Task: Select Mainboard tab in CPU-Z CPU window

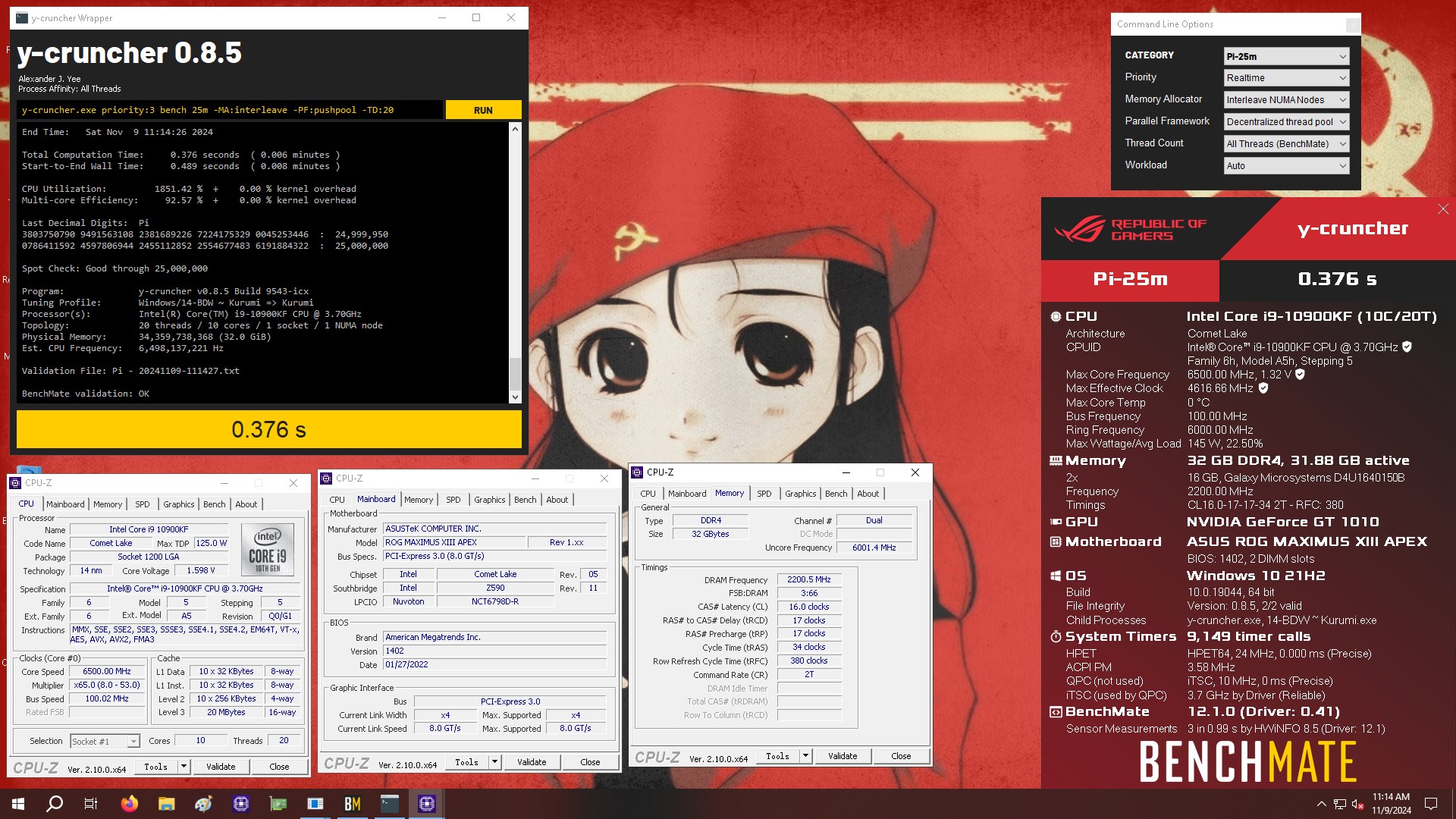Action: point(65,504)
